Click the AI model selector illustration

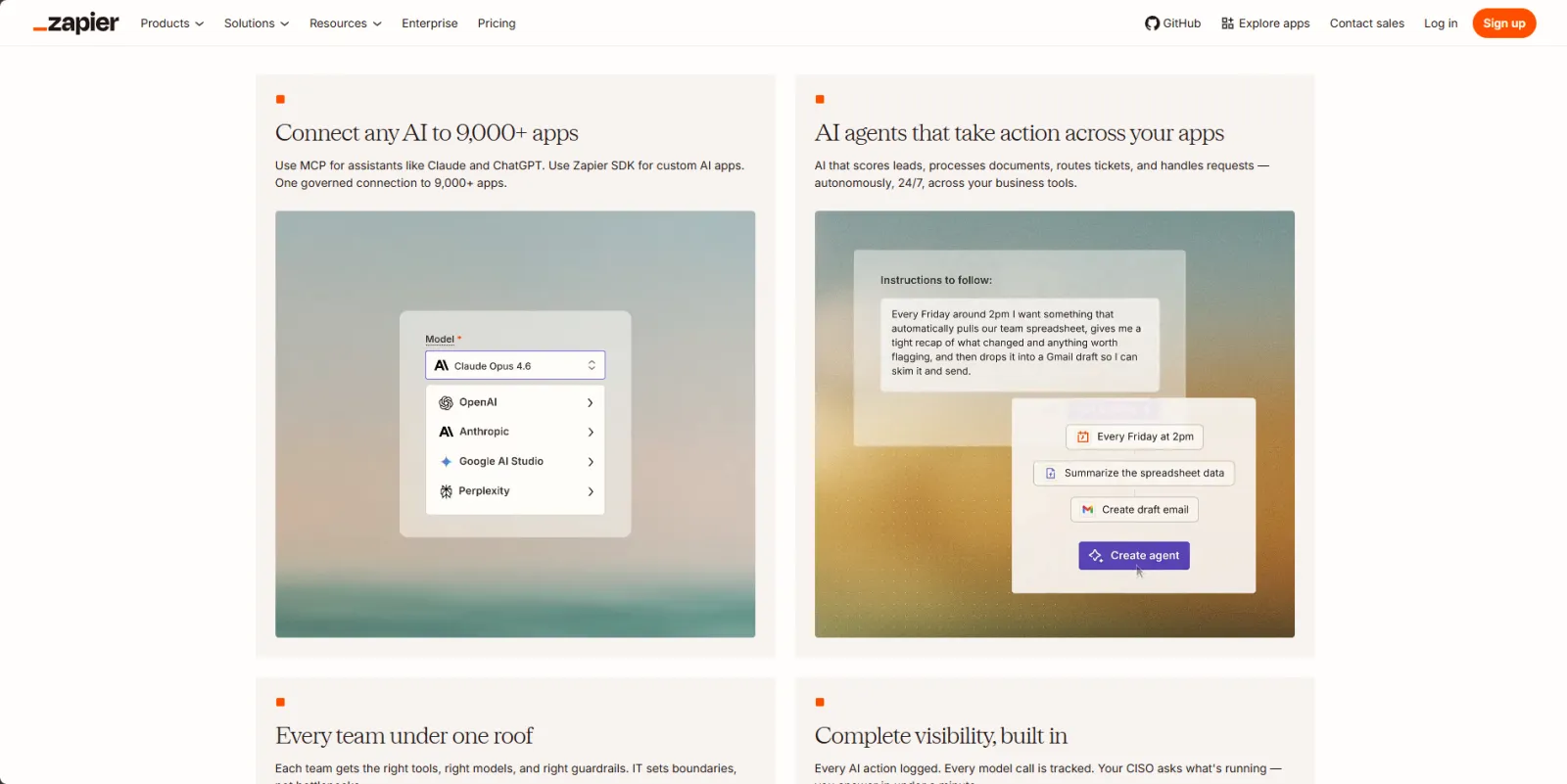[515, 424]
